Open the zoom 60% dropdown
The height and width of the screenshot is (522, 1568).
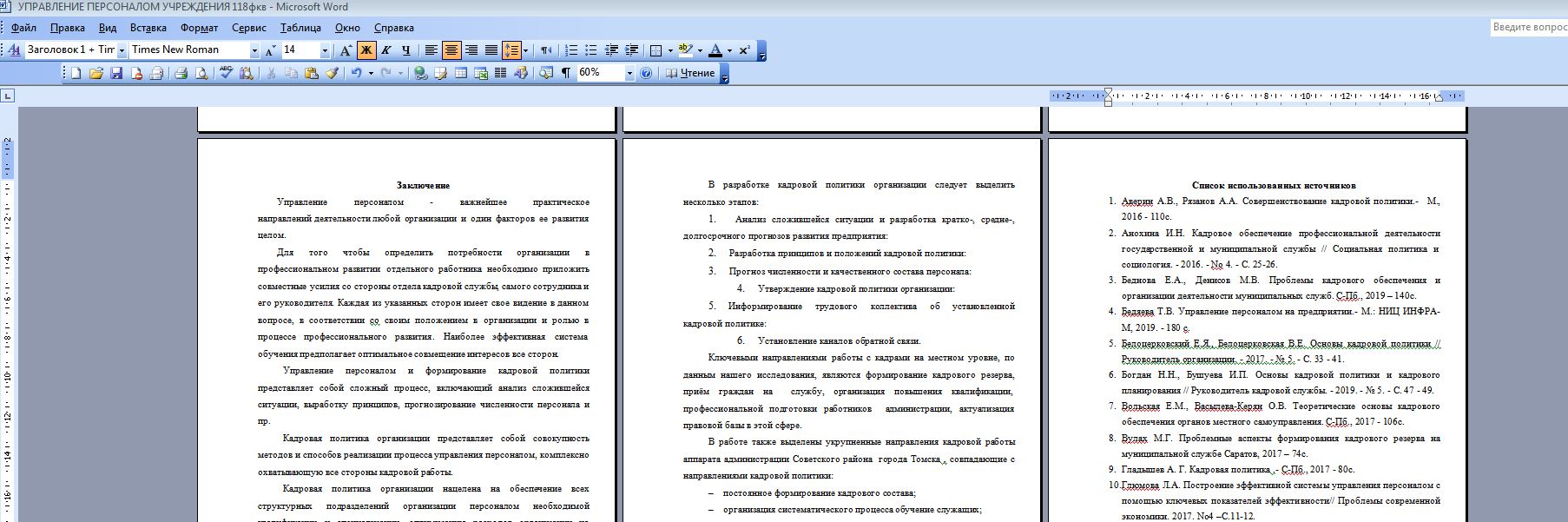[629, 74]
